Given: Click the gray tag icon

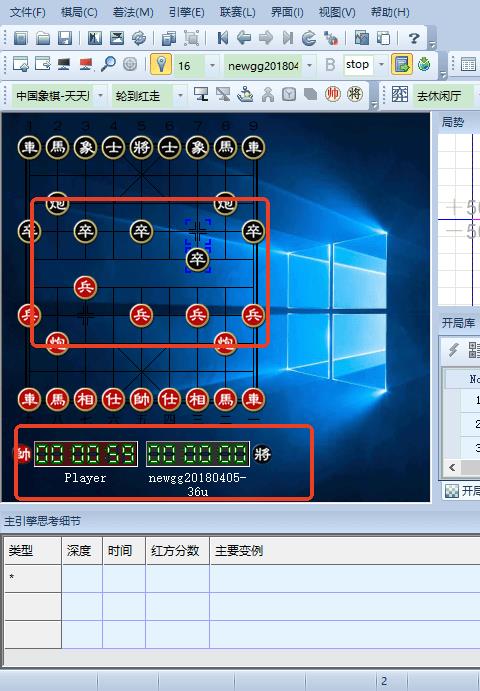Looking at the screenshot, I should click(x=311, y=94).
